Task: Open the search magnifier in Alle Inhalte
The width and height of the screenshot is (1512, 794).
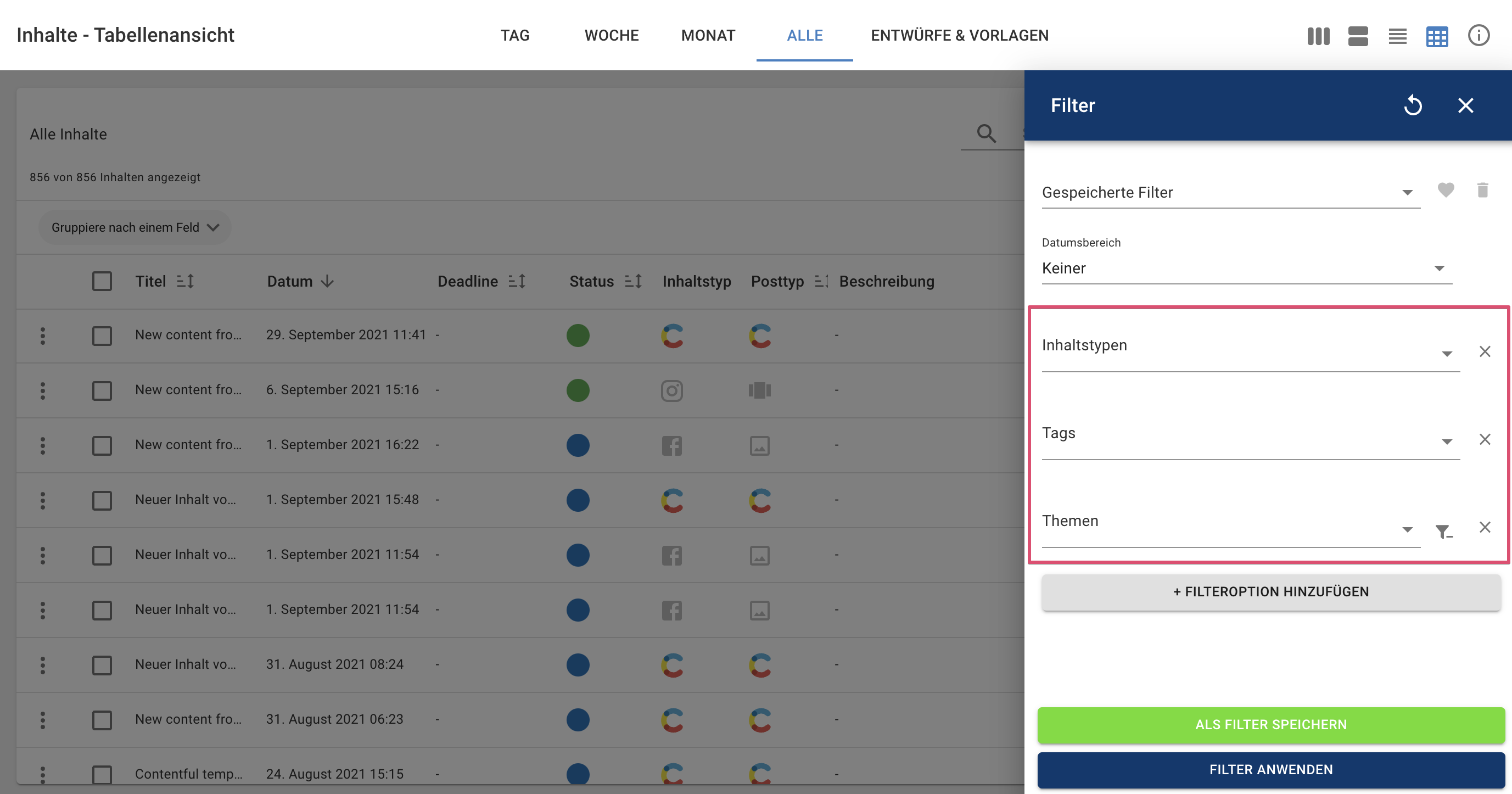Action: pyautogui.click(x=986, y=133)
